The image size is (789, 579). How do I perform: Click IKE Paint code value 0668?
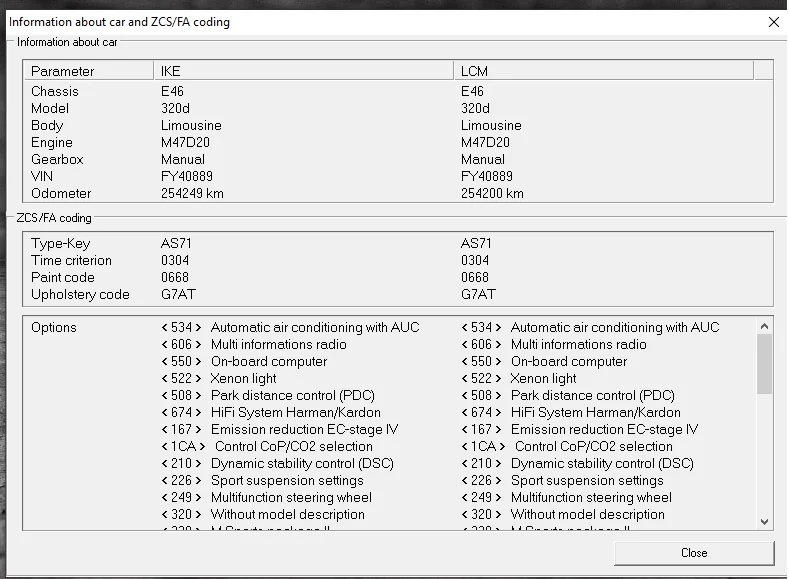tap(175, 278)
